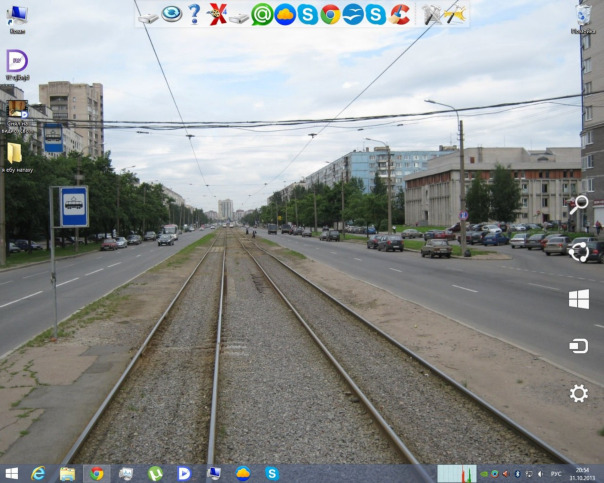This screenshot has width=604, height=483.
Task: Open the tools icon in the top dock
Action: (432, 14)
